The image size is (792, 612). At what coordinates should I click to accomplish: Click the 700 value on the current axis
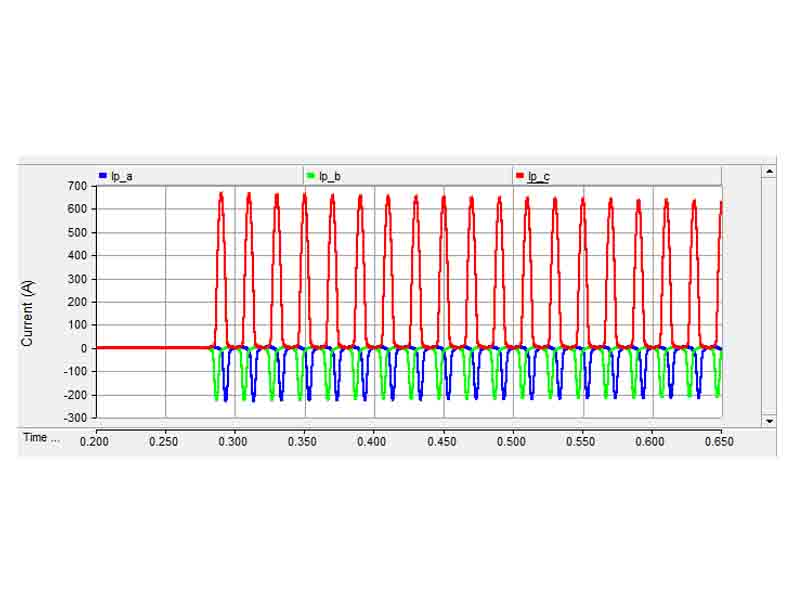(78, 186)
